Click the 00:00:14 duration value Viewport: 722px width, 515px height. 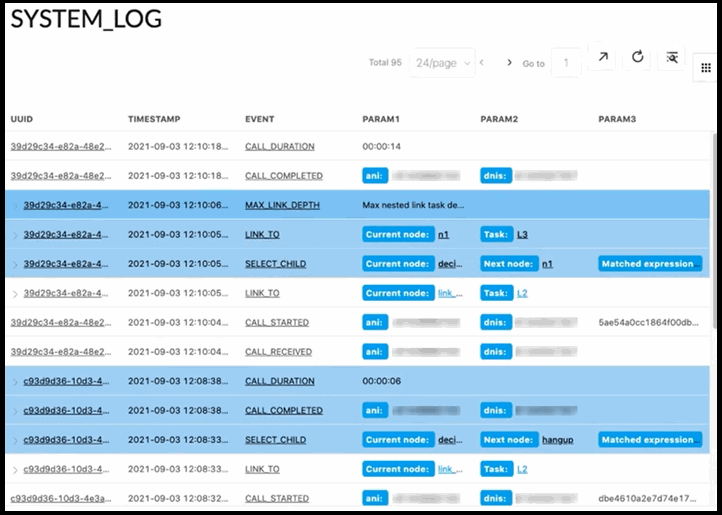381,146
